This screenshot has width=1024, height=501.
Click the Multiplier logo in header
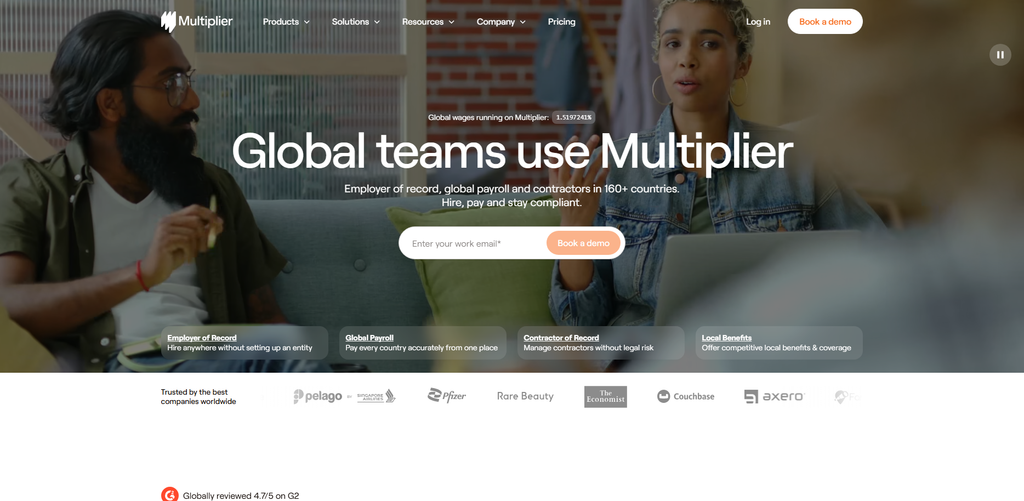pyautogui.click(x=197, y=22)
